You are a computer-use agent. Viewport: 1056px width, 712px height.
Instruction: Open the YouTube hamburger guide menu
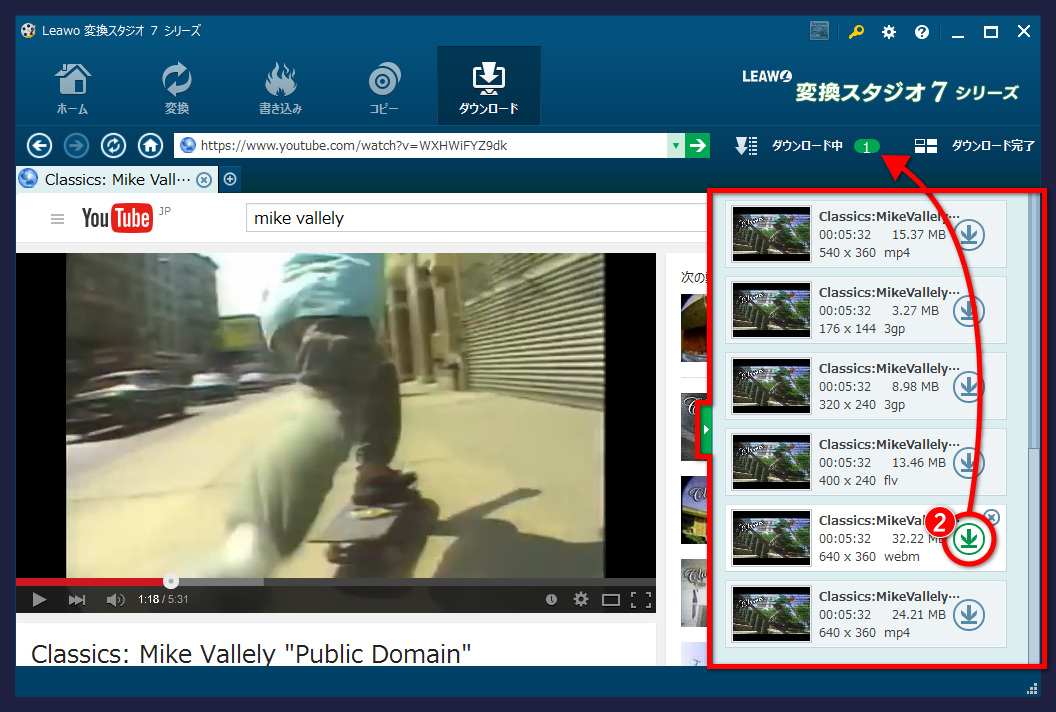click(58, 219)
